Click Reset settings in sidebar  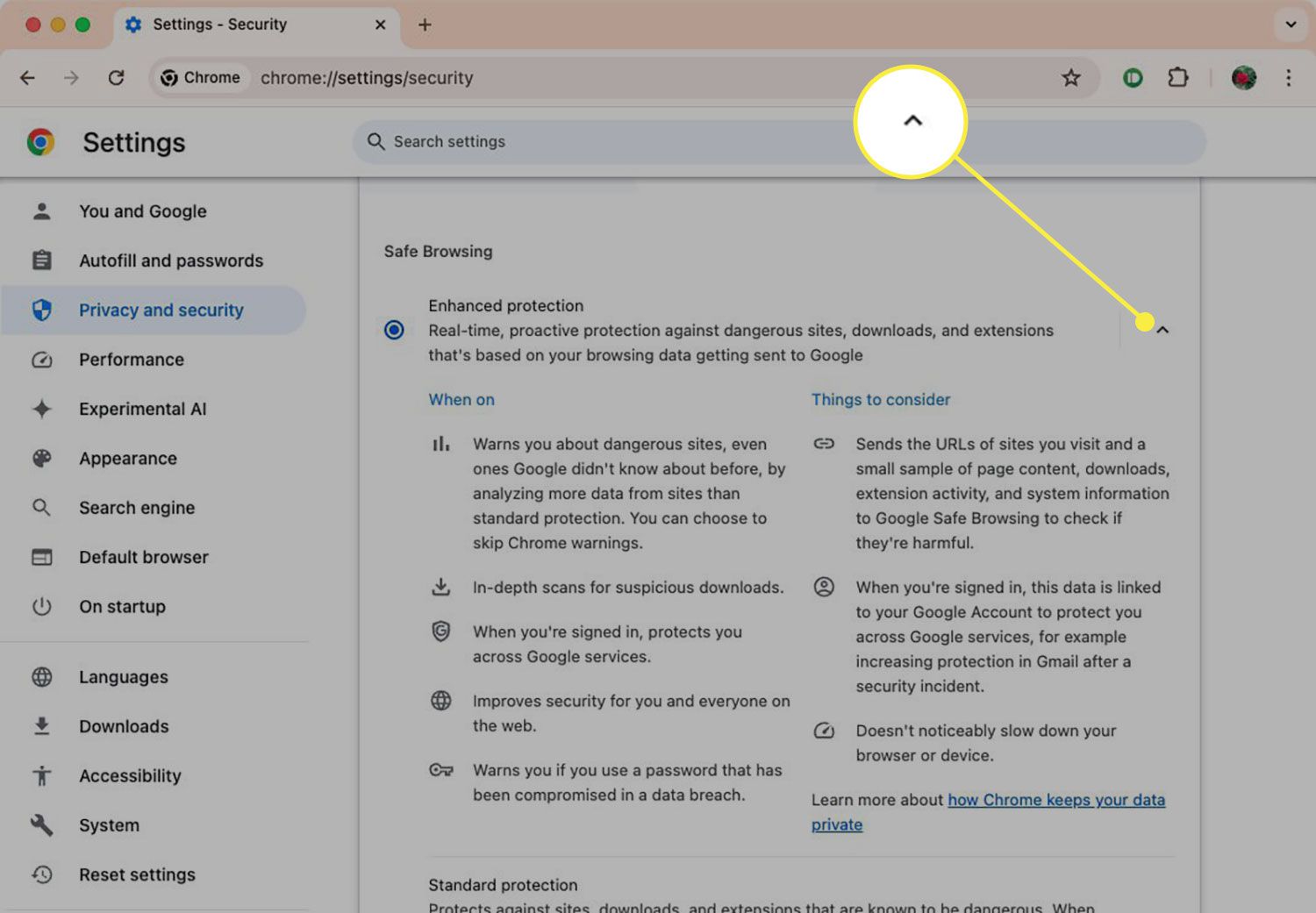[137, 874]
